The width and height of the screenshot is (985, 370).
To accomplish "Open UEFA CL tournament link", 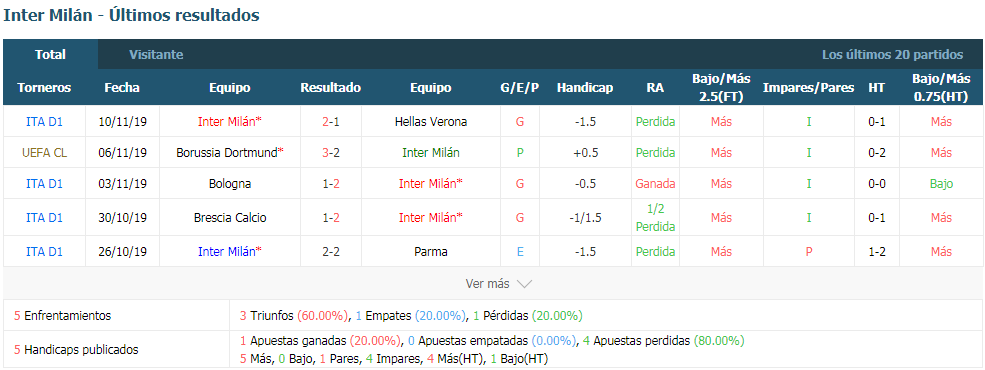I will tap(44, 153).
